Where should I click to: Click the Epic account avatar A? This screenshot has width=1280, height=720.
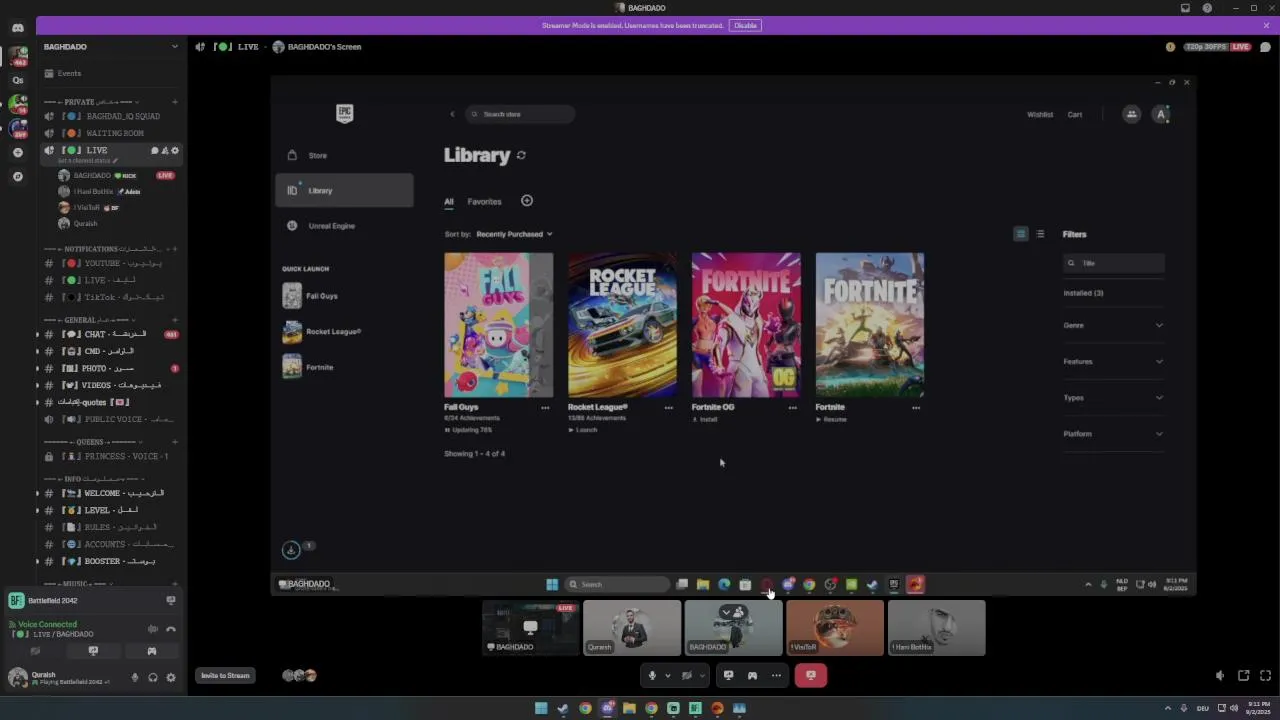click(x=1161, y=114)
